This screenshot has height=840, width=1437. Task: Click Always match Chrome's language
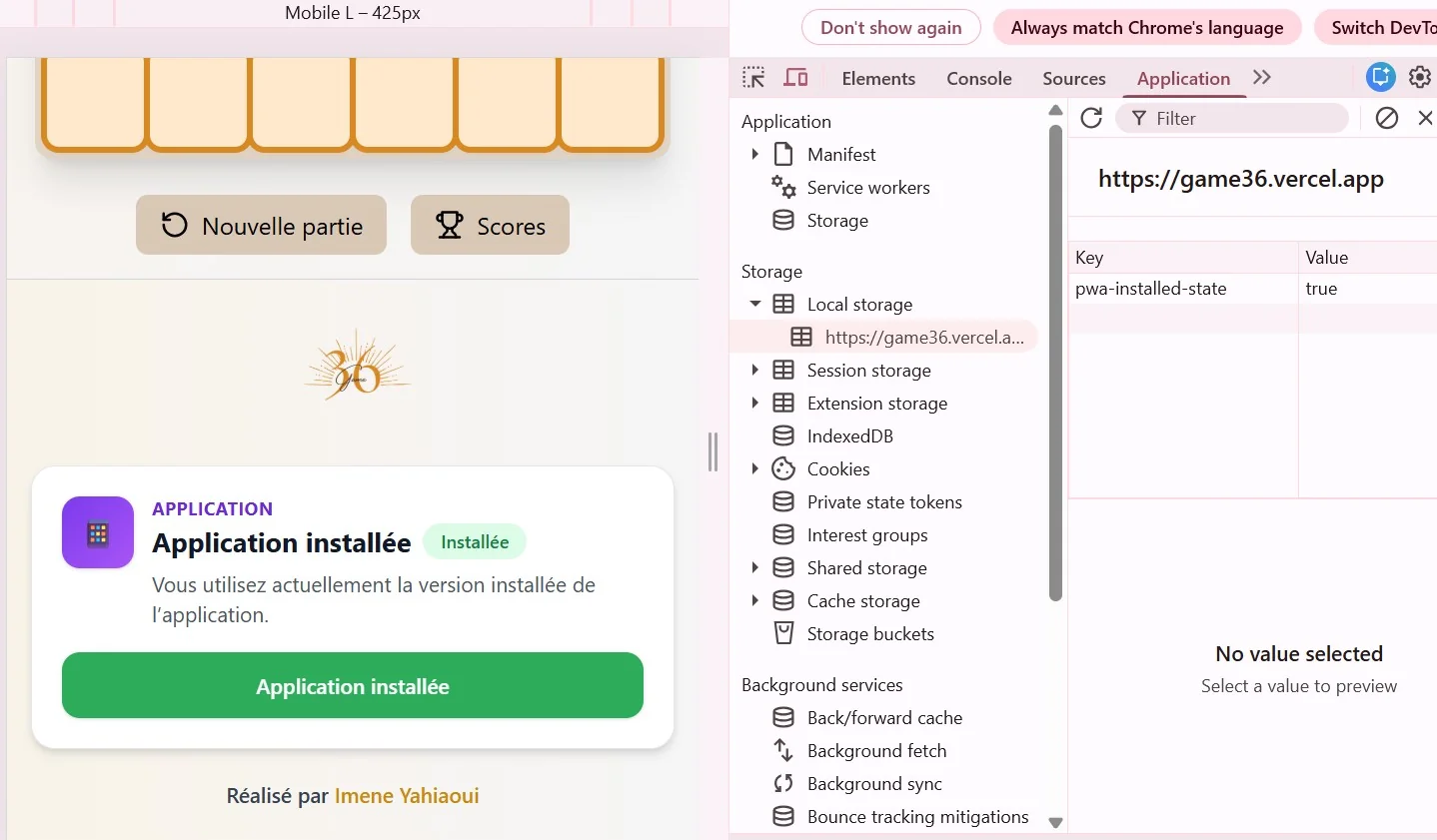1147,28
